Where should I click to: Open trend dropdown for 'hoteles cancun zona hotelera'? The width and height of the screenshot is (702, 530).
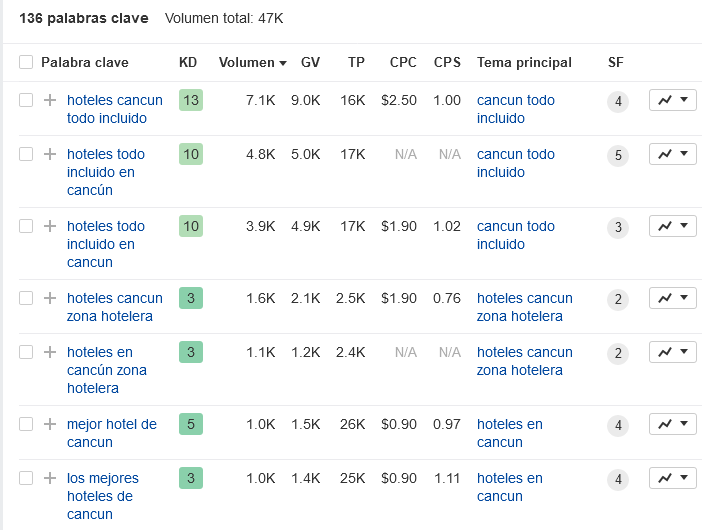click(673, 298)
